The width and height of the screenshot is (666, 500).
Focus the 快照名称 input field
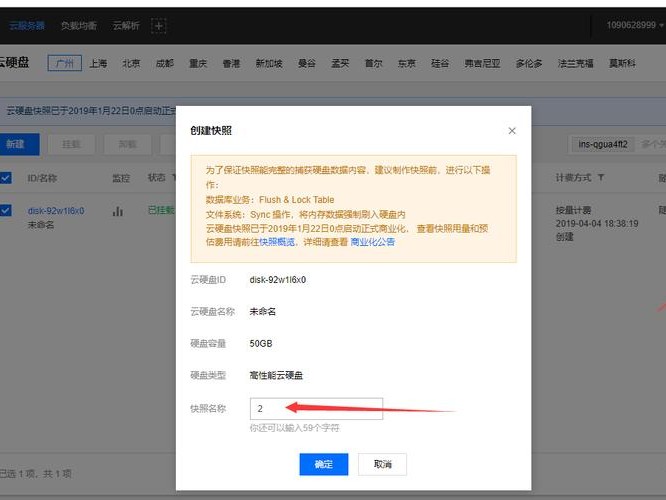tap(316, 409)
